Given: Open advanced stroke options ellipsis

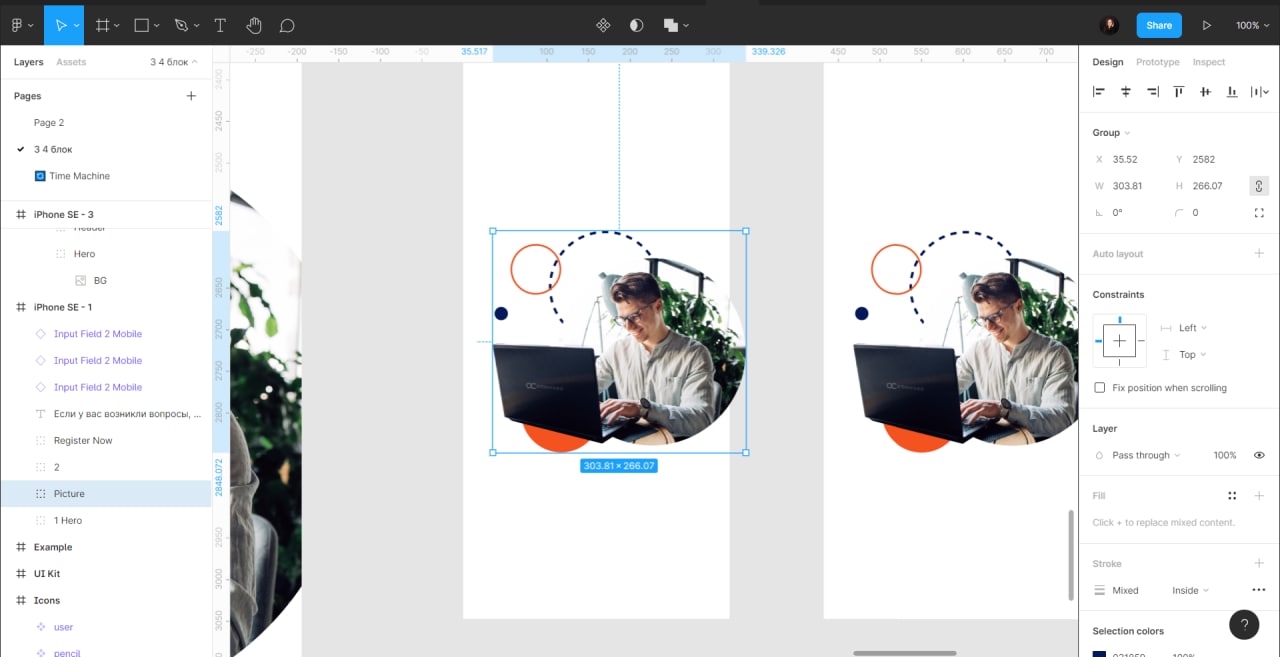Looking at the screenshot, I should [x=1259, y=590].
